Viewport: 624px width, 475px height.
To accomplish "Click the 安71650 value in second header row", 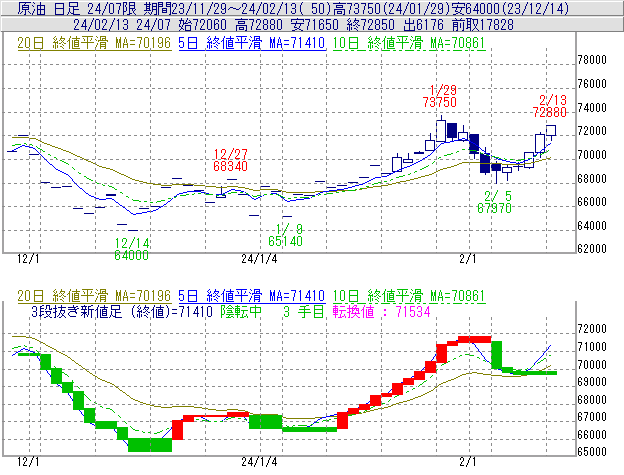I will point(314,25).
